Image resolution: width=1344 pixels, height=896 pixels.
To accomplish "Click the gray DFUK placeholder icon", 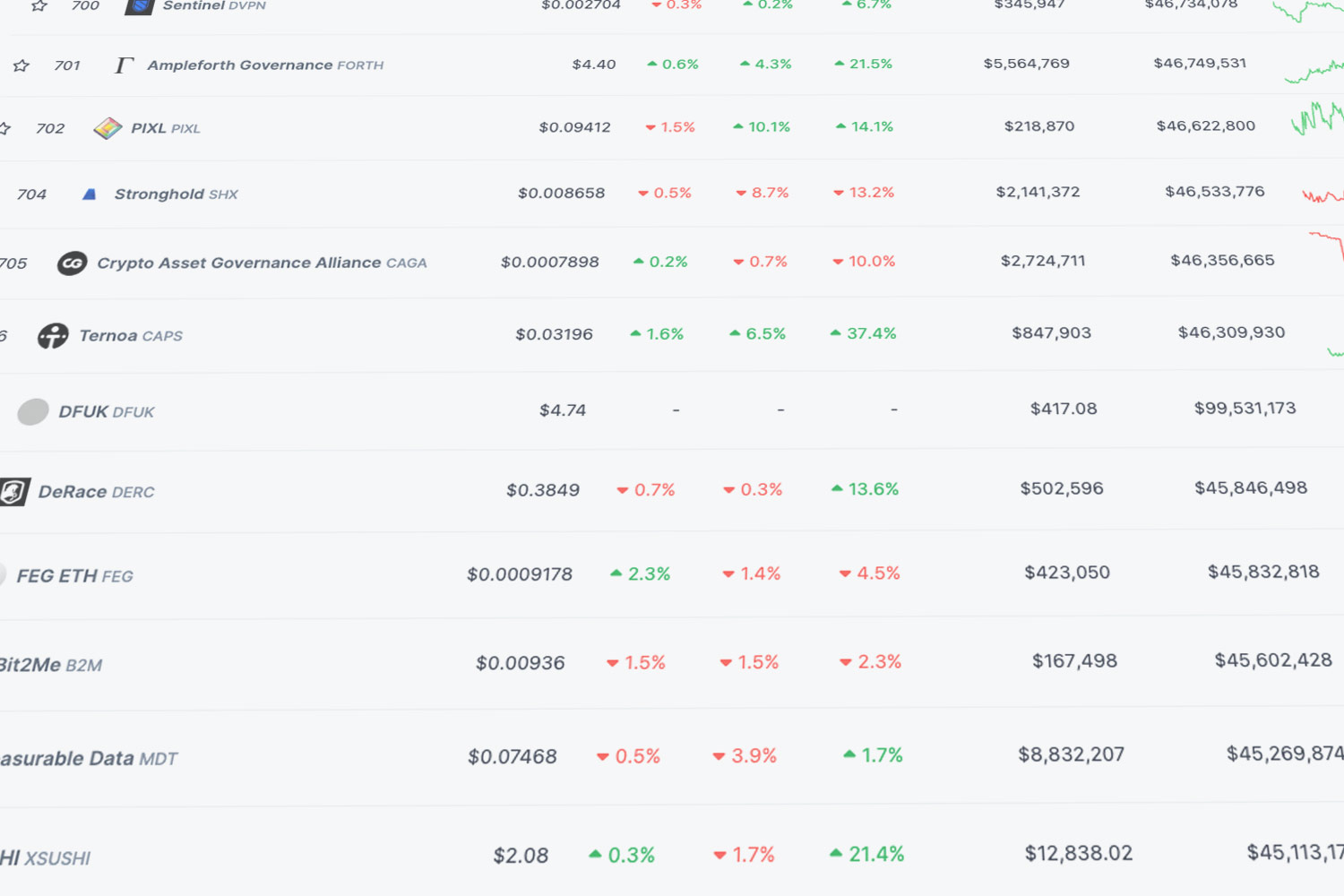I will (x=32, y=411).
